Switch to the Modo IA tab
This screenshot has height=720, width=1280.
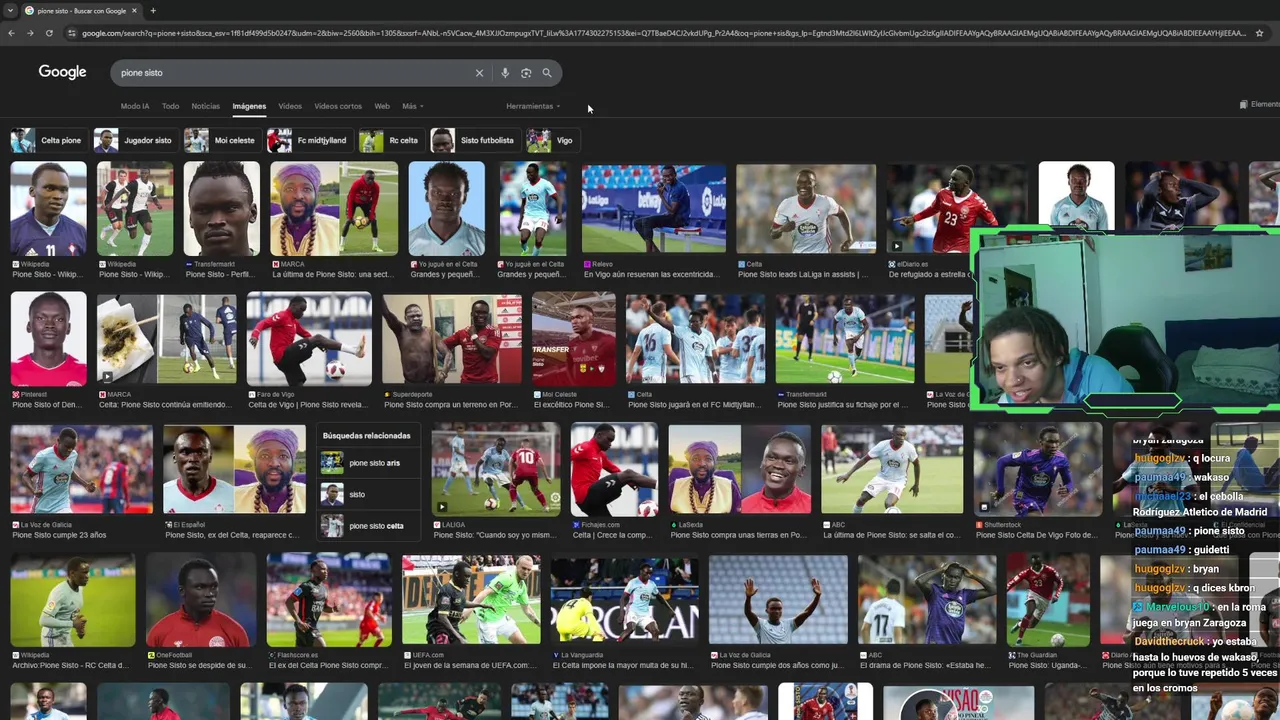(135, 106)
